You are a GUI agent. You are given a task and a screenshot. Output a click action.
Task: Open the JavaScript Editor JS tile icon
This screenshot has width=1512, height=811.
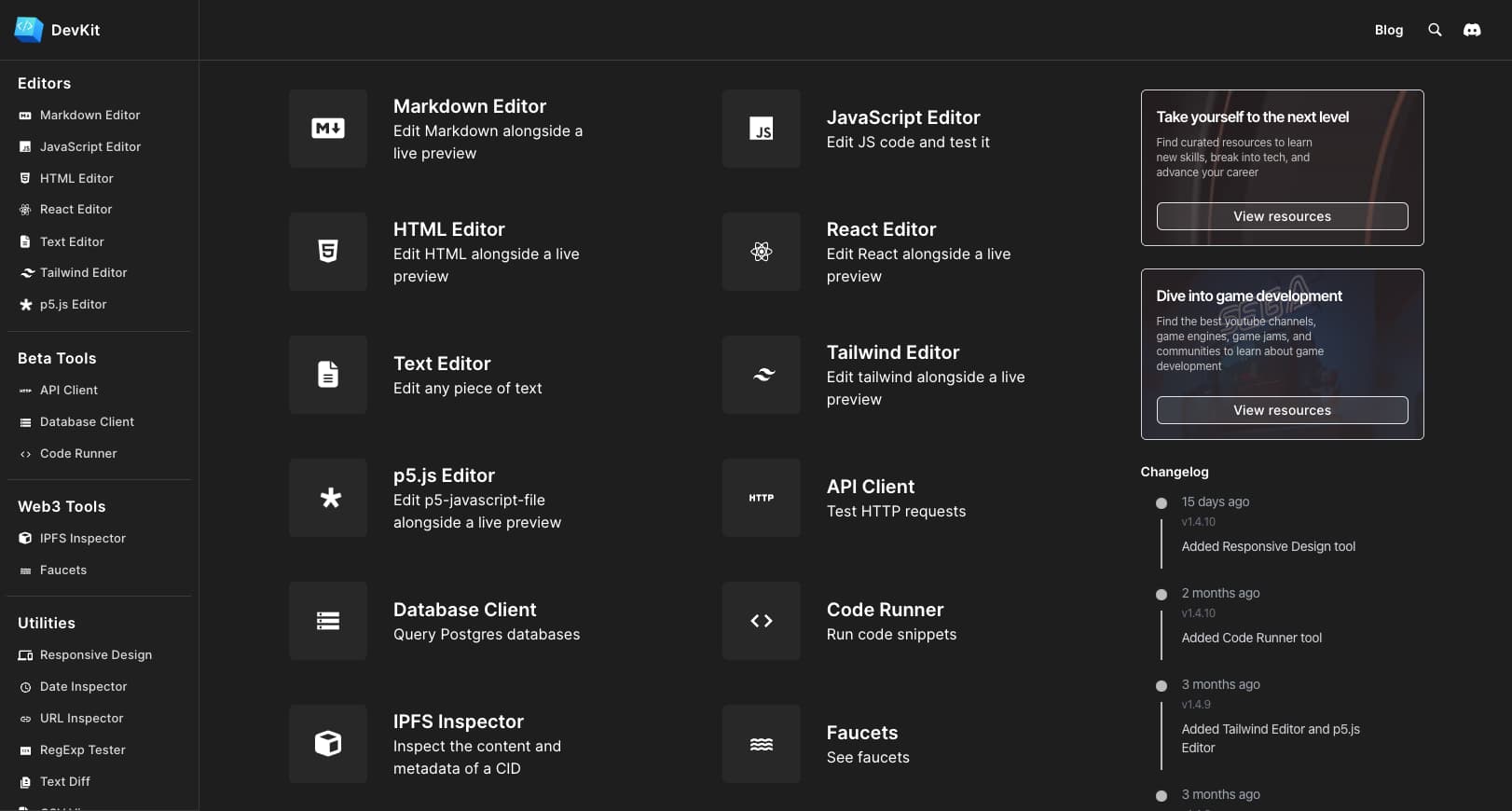click(761, 129)
